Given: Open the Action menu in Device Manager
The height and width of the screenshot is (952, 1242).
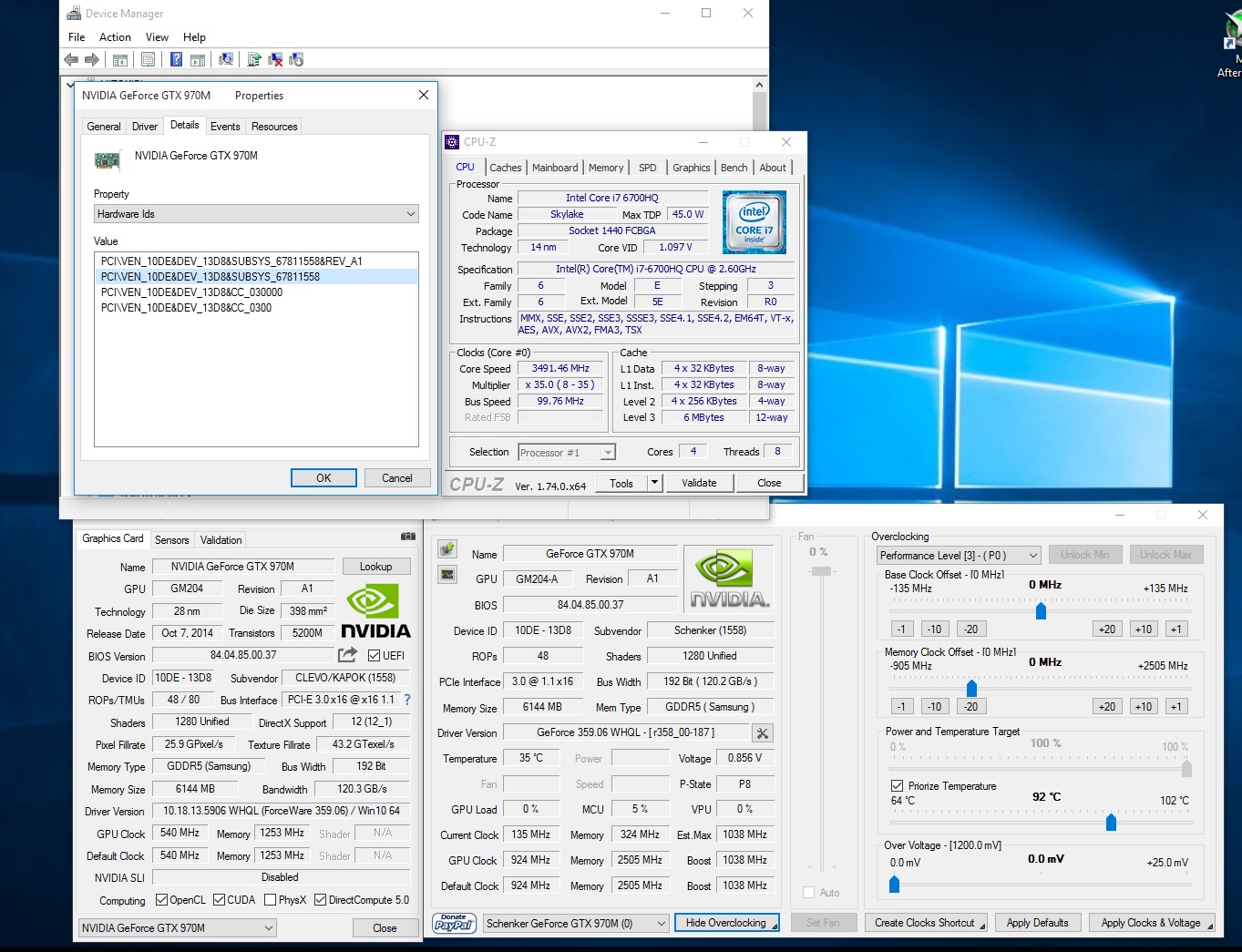Looking at the screenshot, I should tap(115, 37).
